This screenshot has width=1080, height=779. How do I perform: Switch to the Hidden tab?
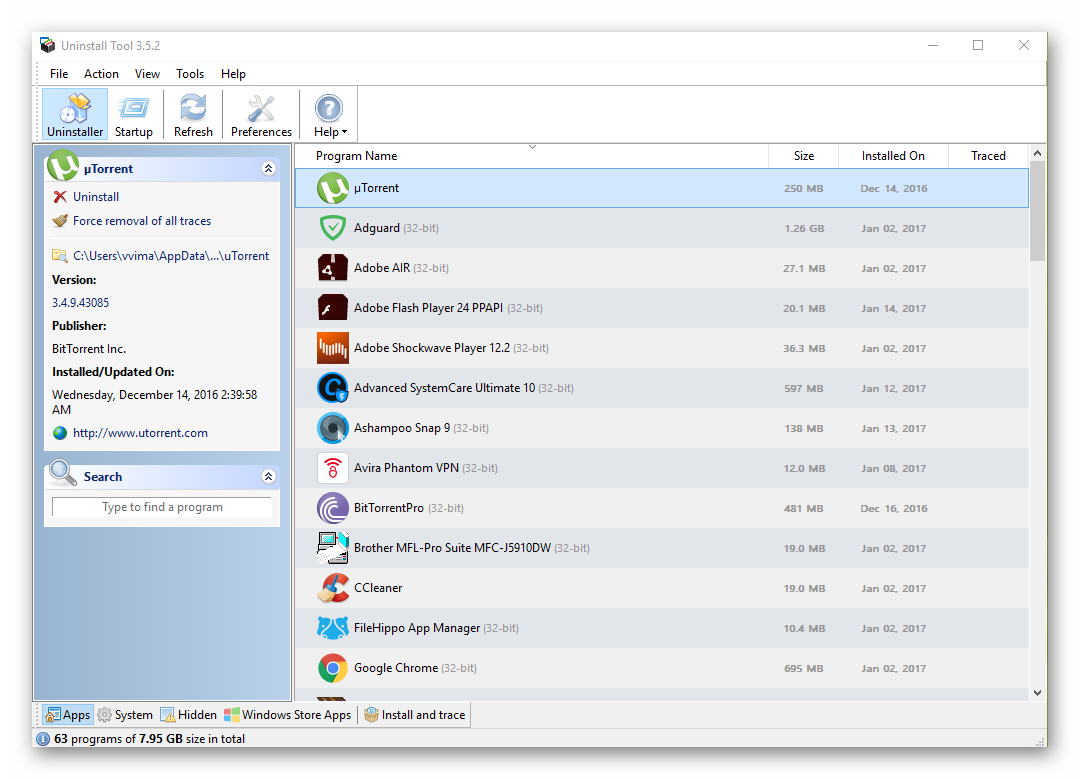coord(188,715)
